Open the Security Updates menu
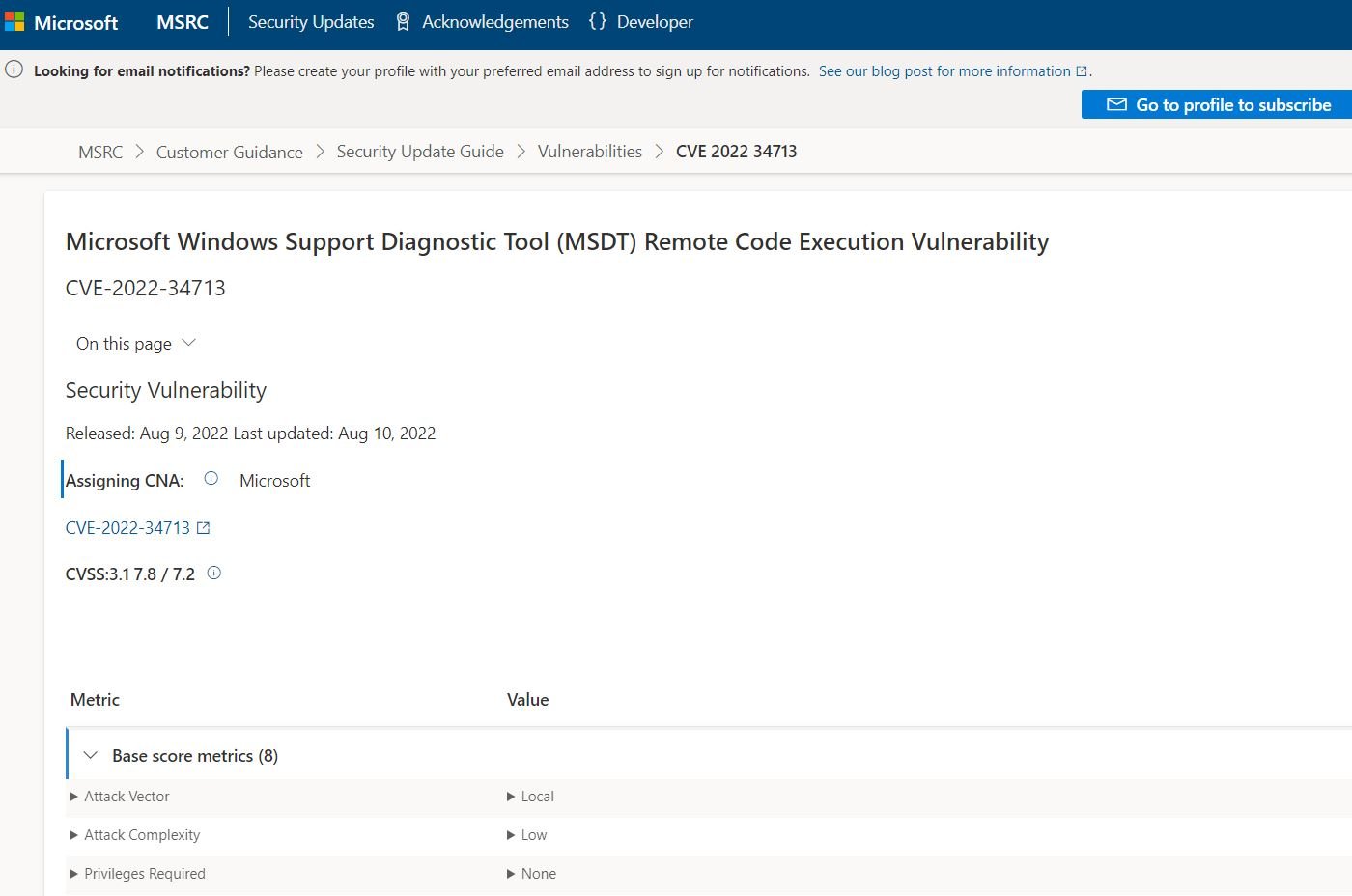 (311, 22)
